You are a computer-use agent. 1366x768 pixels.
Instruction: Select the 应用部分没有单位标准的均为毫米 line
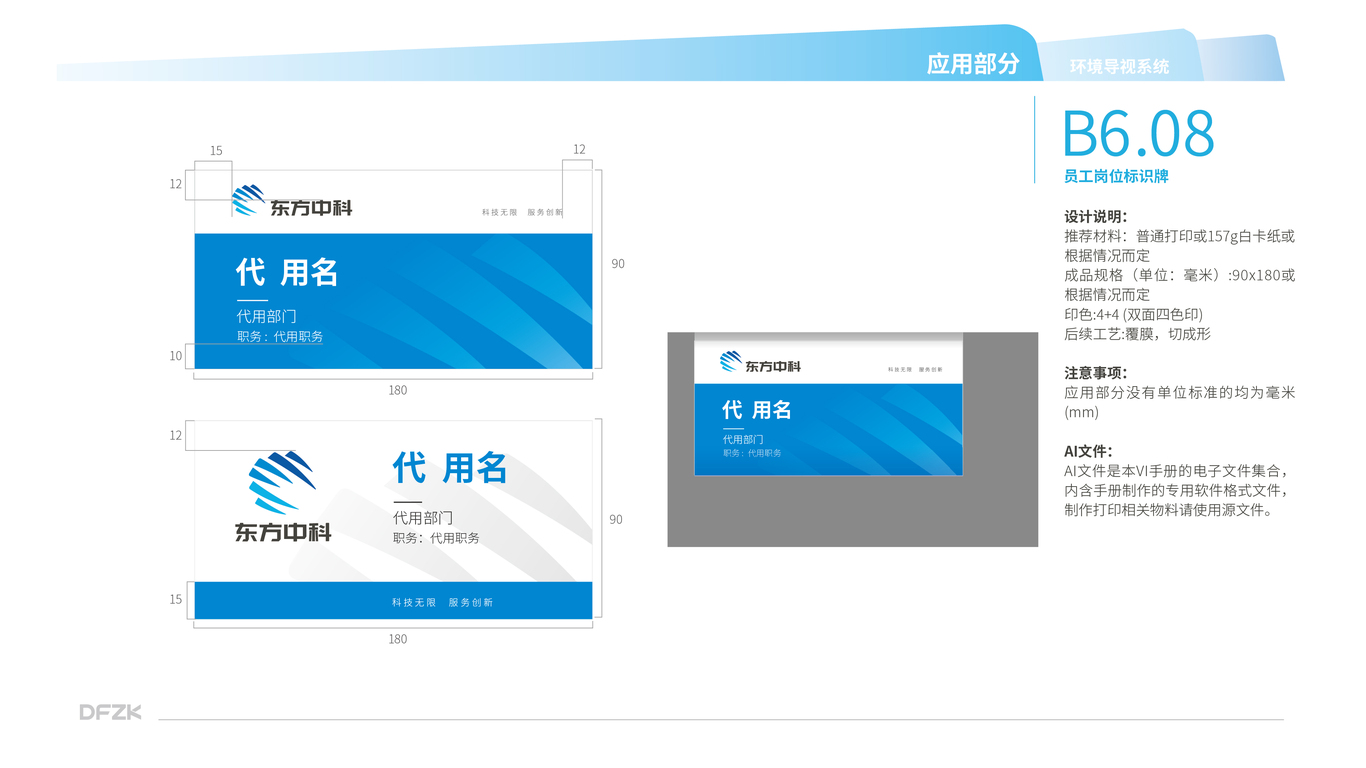1180,393
